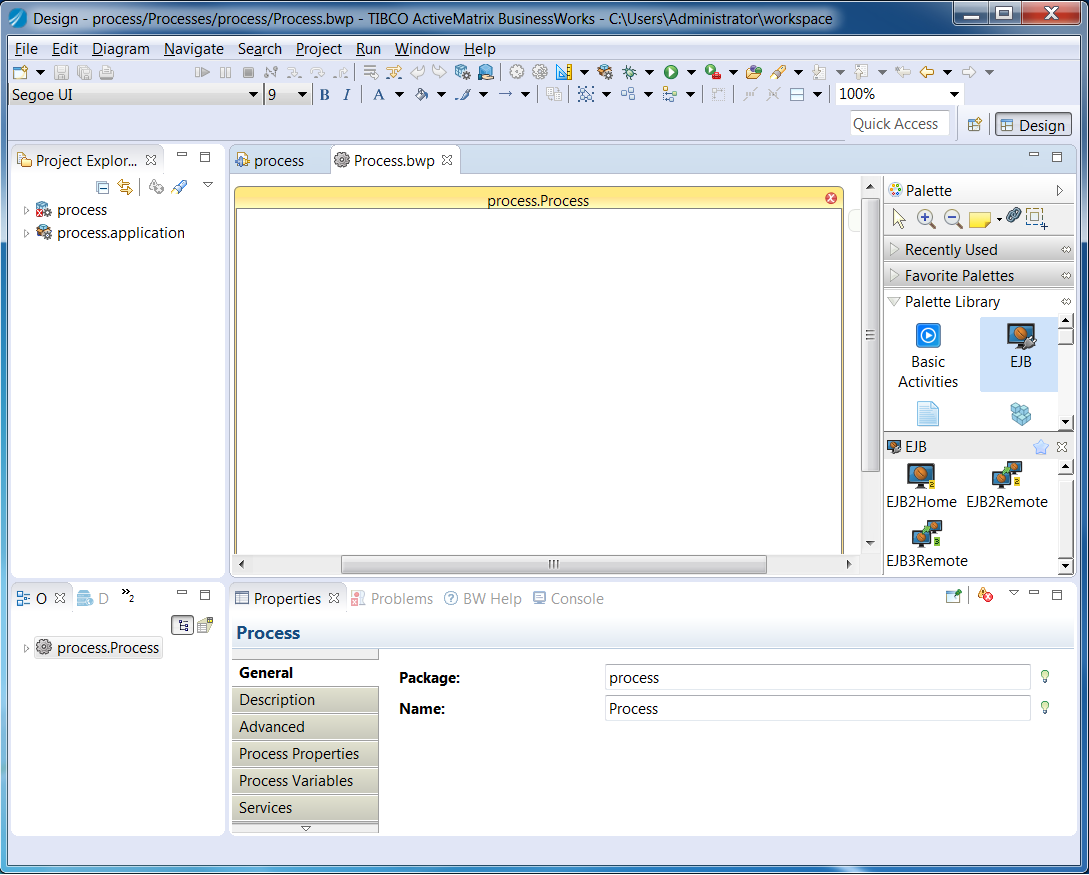This screenshot has height=875, width=1089.
Task: Click the Zoom In magnifier tool
Action: (x=926, y=219)
